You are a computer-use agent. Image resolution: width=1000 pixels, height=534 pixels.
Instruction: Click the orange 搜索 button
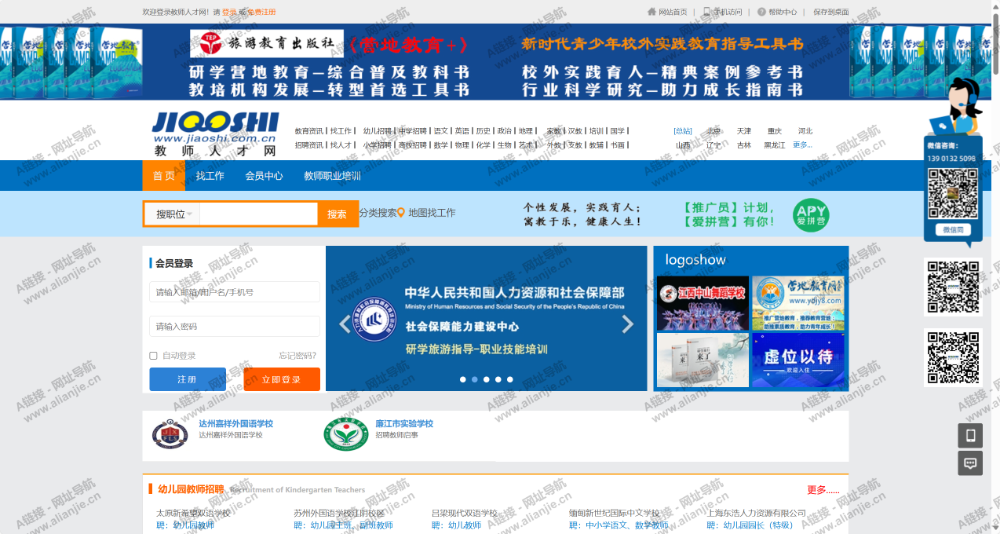(x=337, y=214)
